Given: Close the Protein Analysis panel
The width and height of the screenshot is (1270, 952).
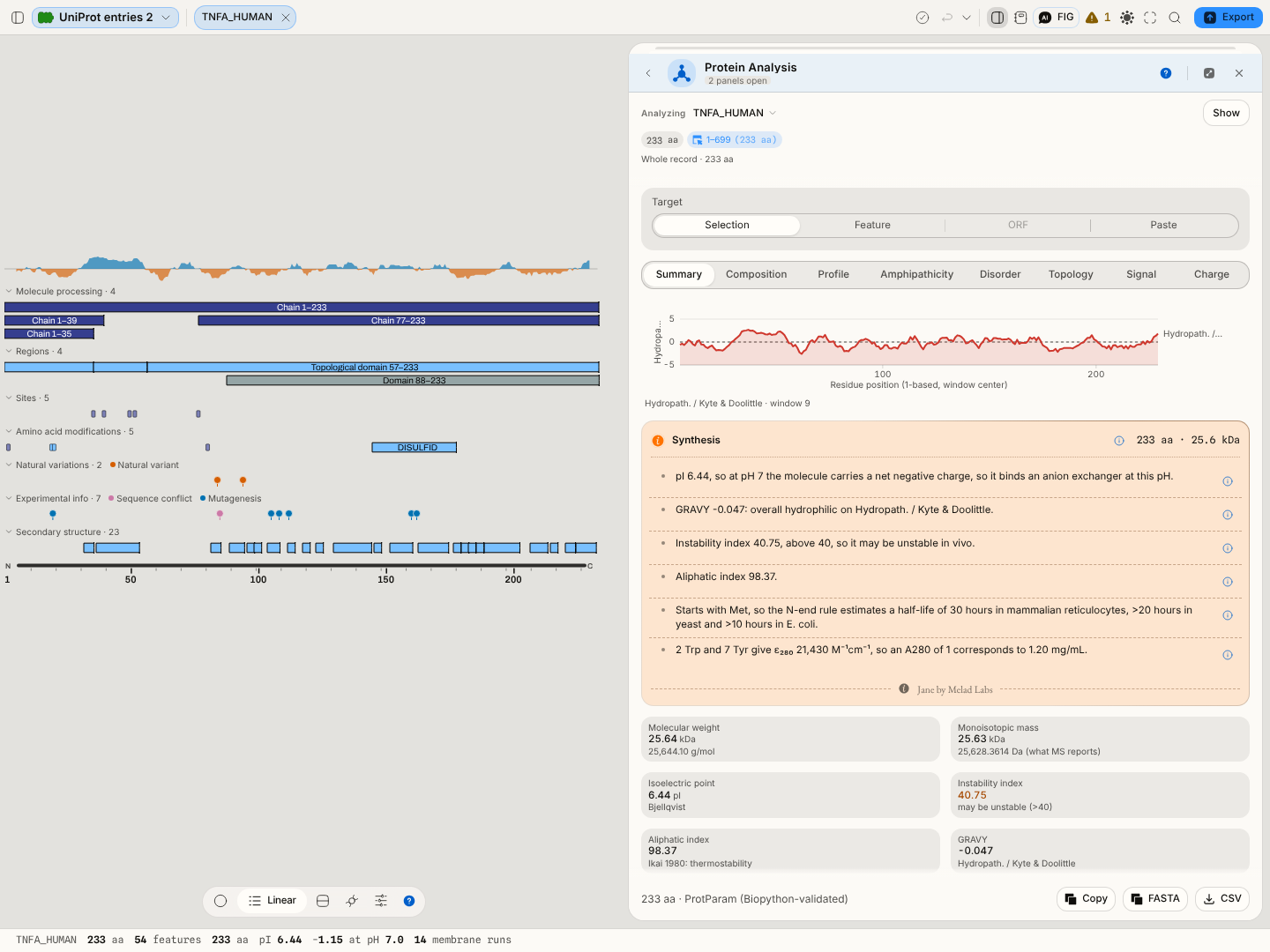Looking at the screenshot, I should click(1239, 73).
